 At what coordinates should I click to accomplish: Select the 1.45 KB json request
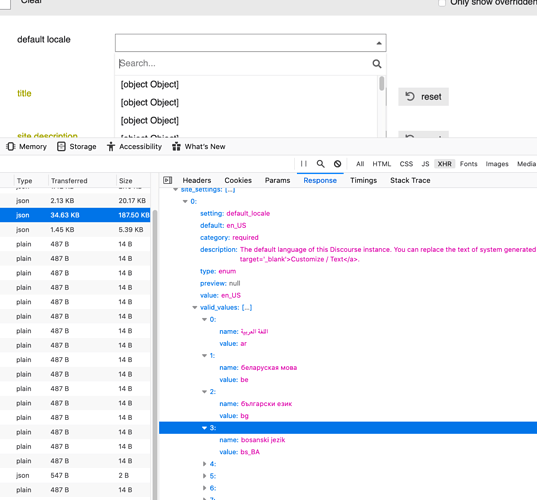pyautogui.click(x=75, y=229)
